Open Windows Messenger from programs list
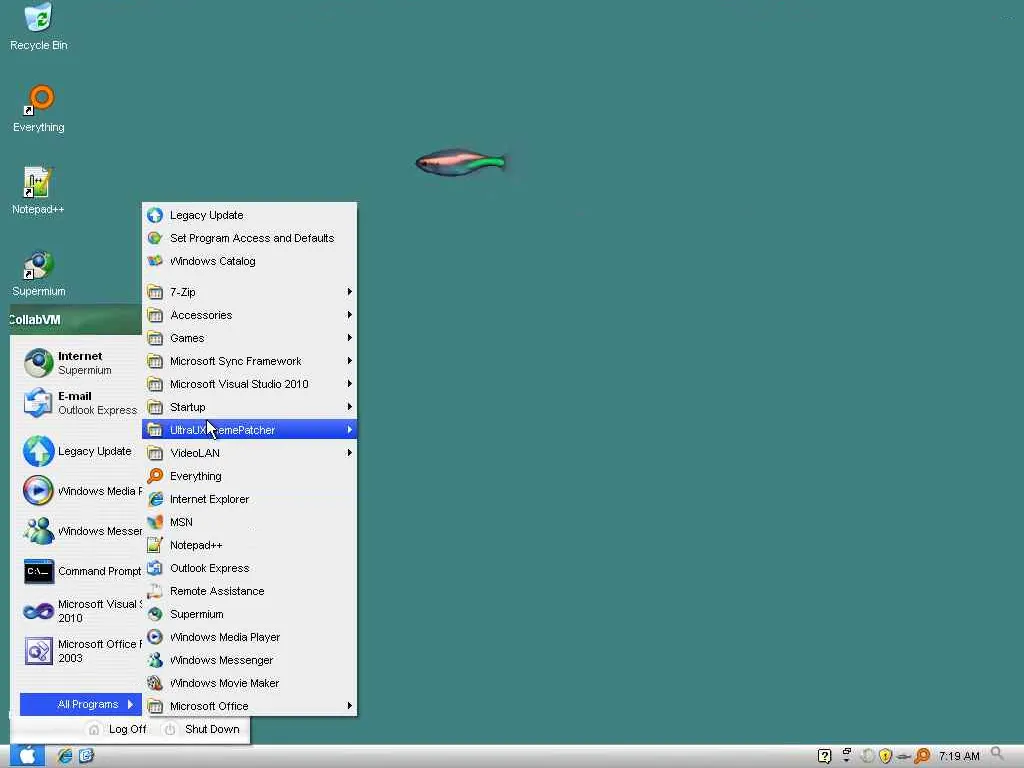This screenshot has width=1024, height=768. pyautogui.click(x=249, y=660)
